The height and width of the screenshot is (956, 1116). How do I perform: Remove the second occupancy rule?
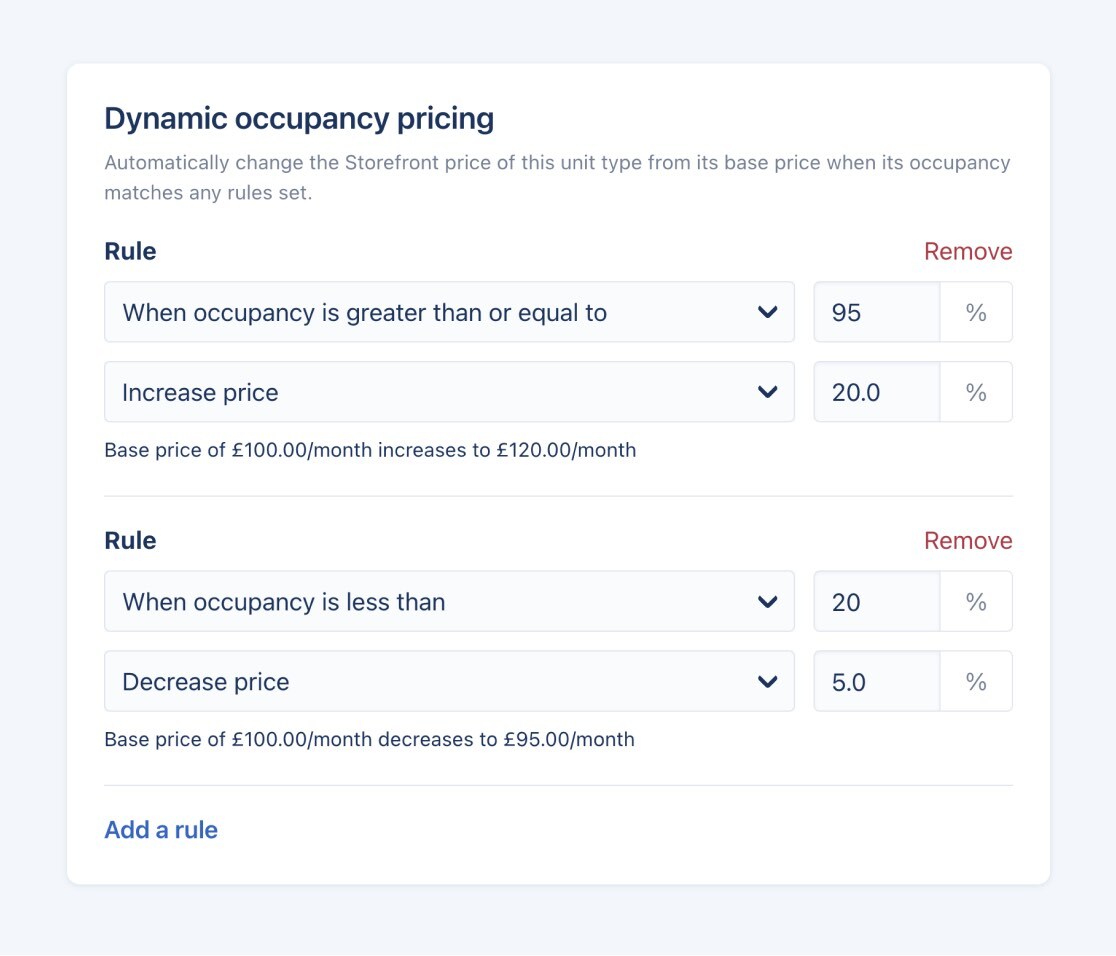(x=967, y=540)
